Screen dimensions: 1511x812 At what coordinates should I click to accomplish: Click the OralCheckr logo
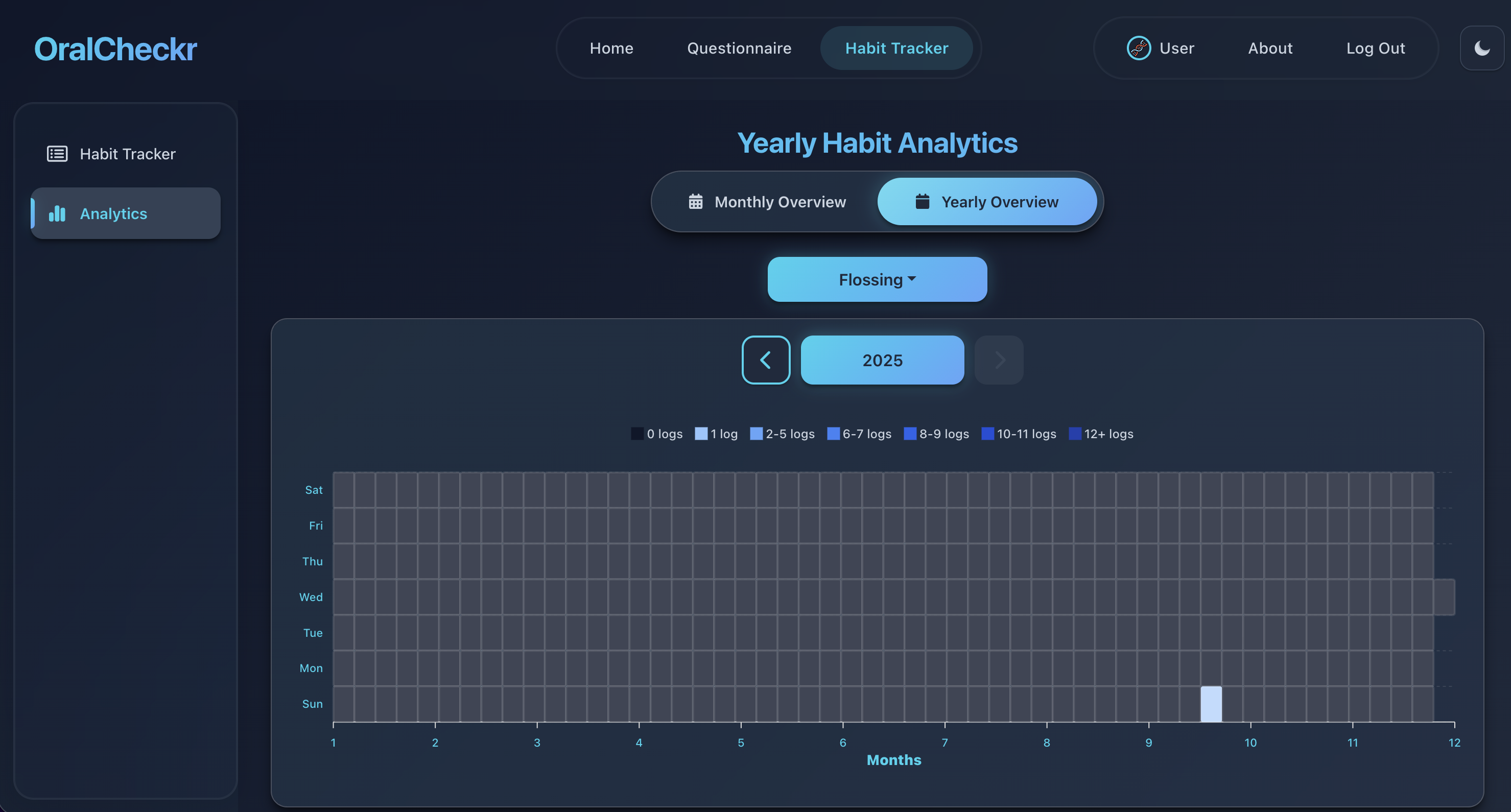click(x=115, y=49)
